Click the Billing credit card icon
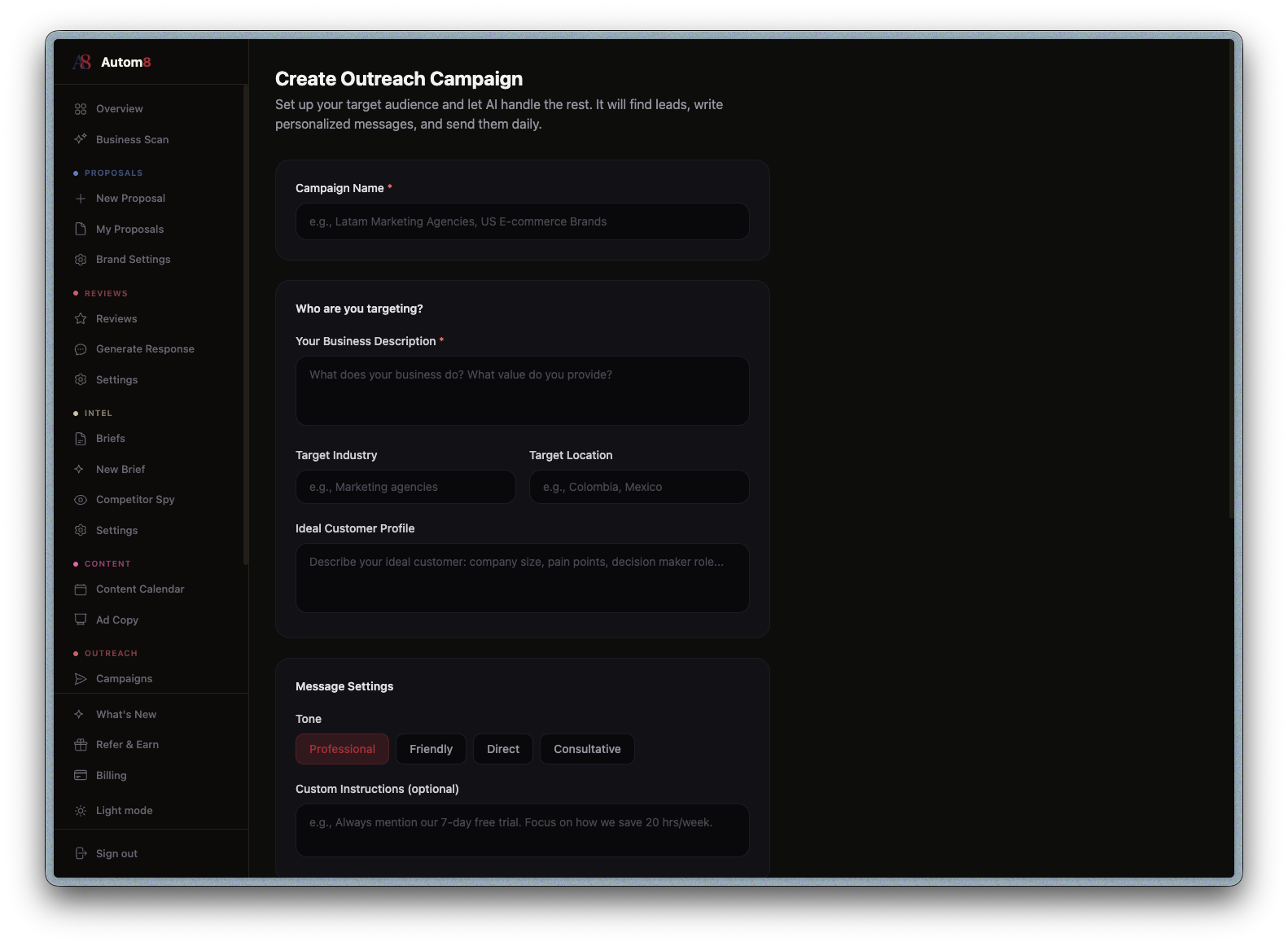Viewport: 1288px width, 946px height. coord(81,775)
